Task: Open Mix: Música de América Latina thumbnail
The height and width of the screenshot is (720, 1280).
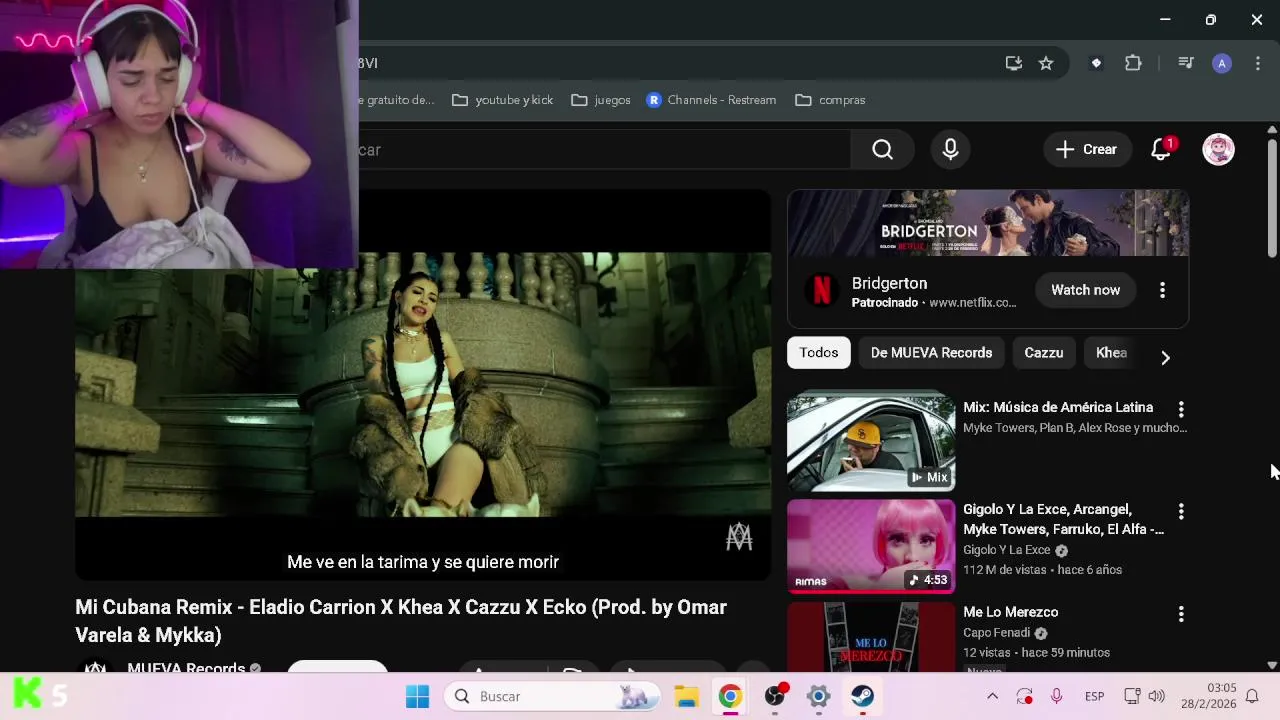Action: [871, 443]
